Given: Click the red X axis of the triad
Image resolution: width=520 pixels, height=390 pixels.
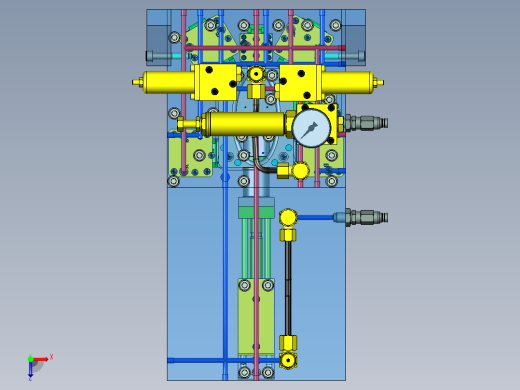Looking at the screenshot, I should (x=41, y=359).
